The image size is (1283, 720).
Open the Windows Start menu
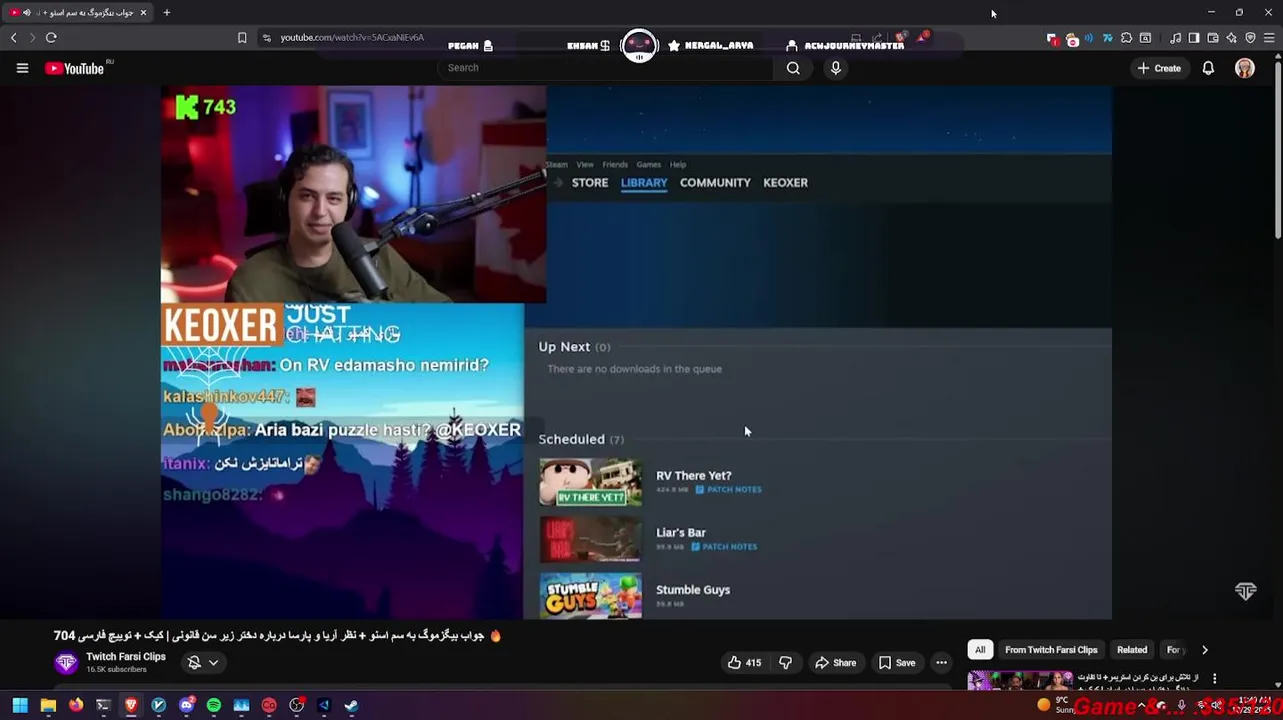tap(20, 705)
